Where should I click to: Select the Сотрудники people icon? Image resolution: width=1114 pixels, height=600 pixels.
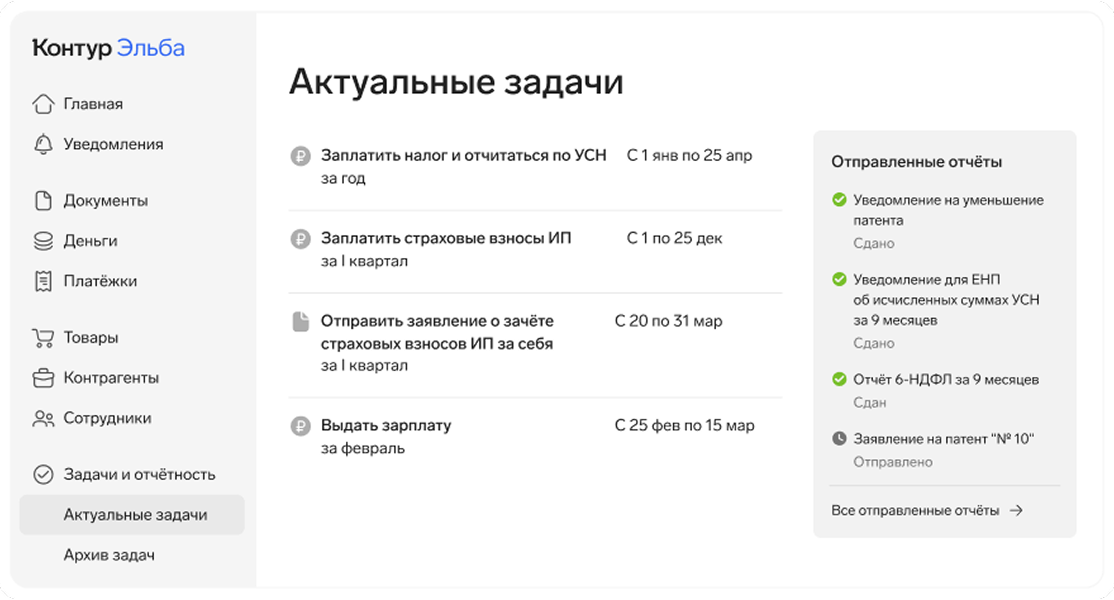pos(40,418)
